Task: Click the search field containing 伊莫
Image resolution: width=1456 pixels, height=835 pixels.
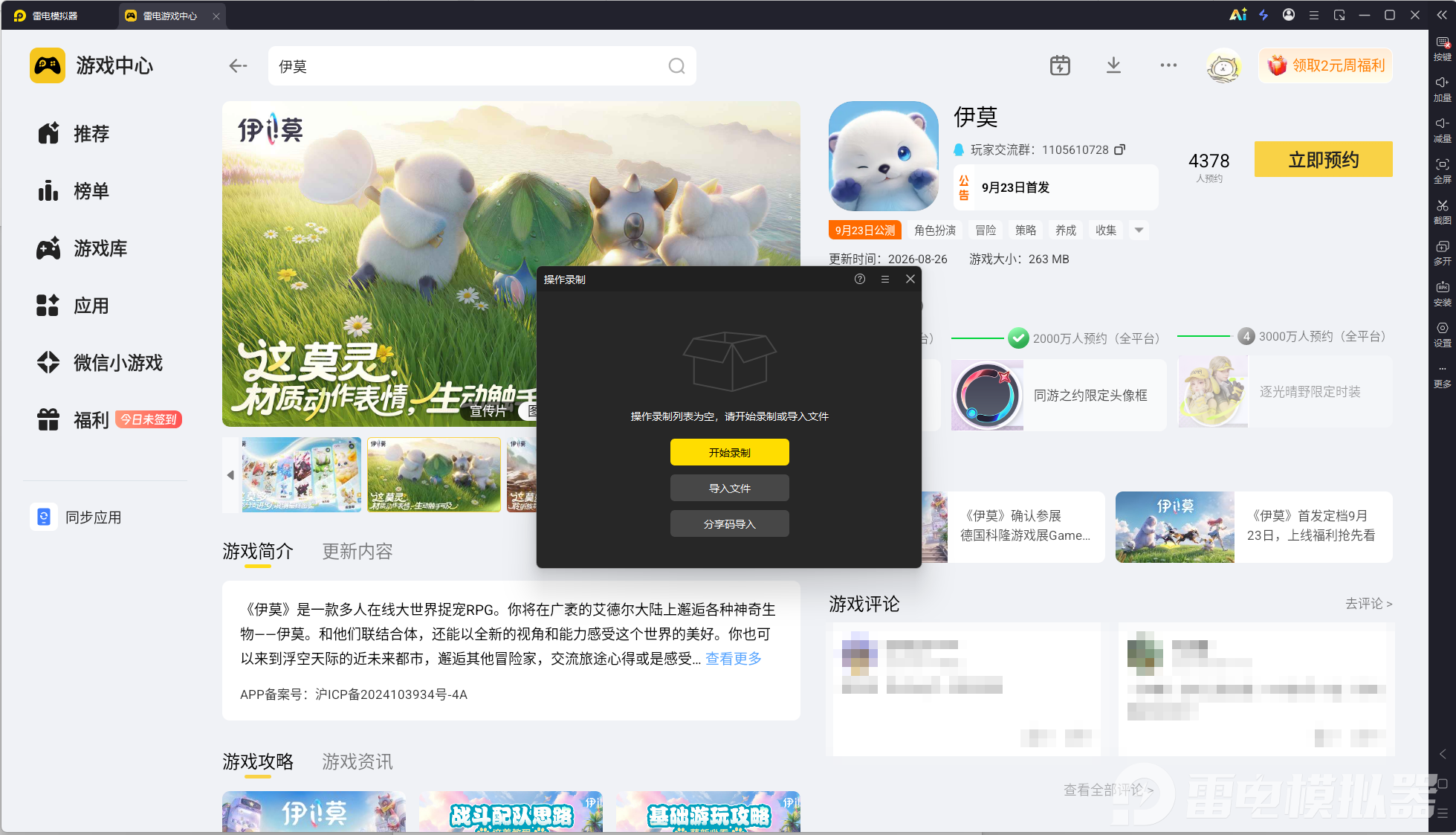Action: [482, 66]
